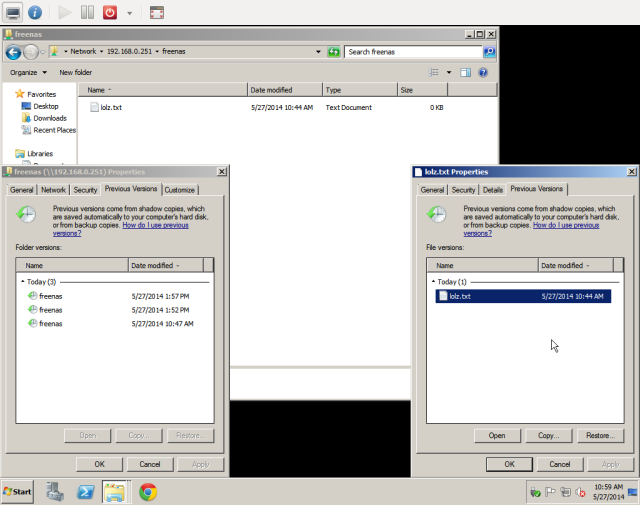Sort Explorer by Date modified column
This screenshot has height=505, width=640.
pyautogui.click(x=285, y=90)
